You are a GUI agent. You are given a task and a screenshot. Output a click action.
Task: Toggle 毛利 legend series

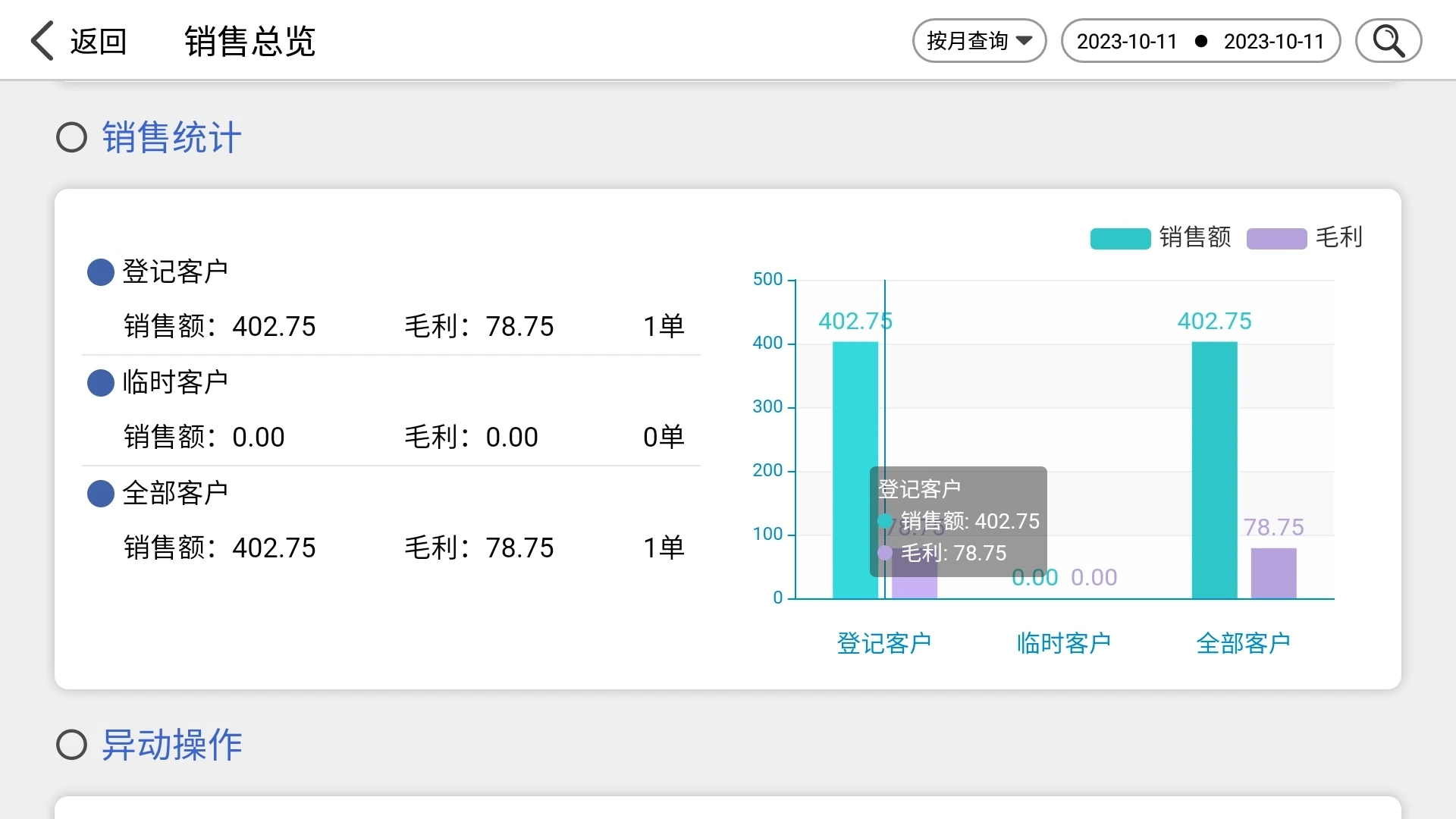coord(1338,237)
